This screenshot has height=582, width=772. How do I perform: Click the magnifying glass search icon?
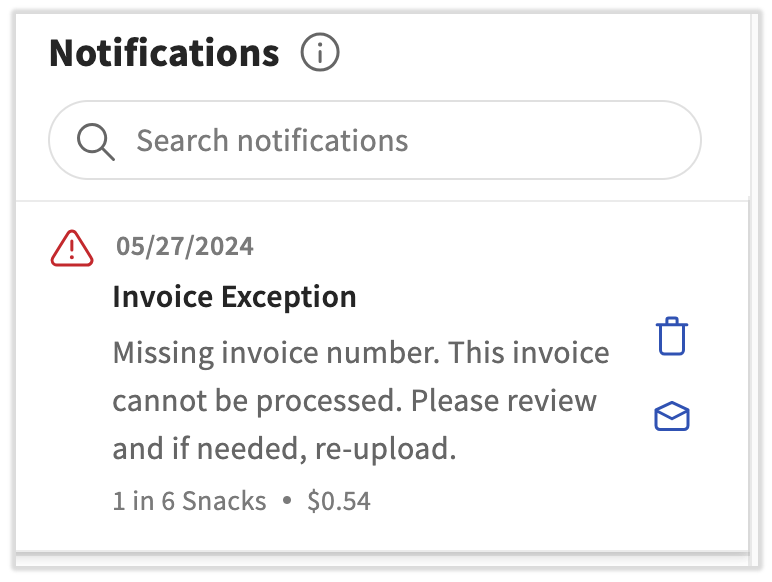coord(96,141)
